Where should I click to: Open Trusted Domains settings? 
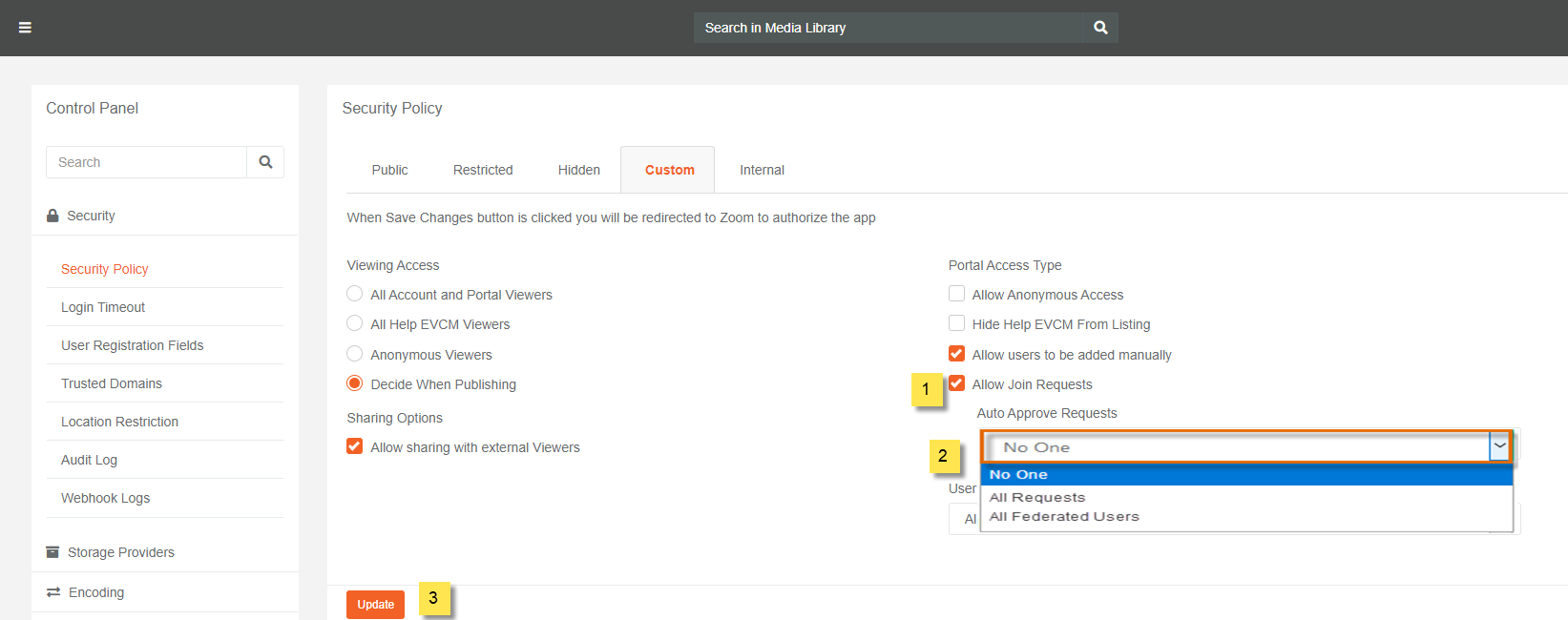point(112,383)
